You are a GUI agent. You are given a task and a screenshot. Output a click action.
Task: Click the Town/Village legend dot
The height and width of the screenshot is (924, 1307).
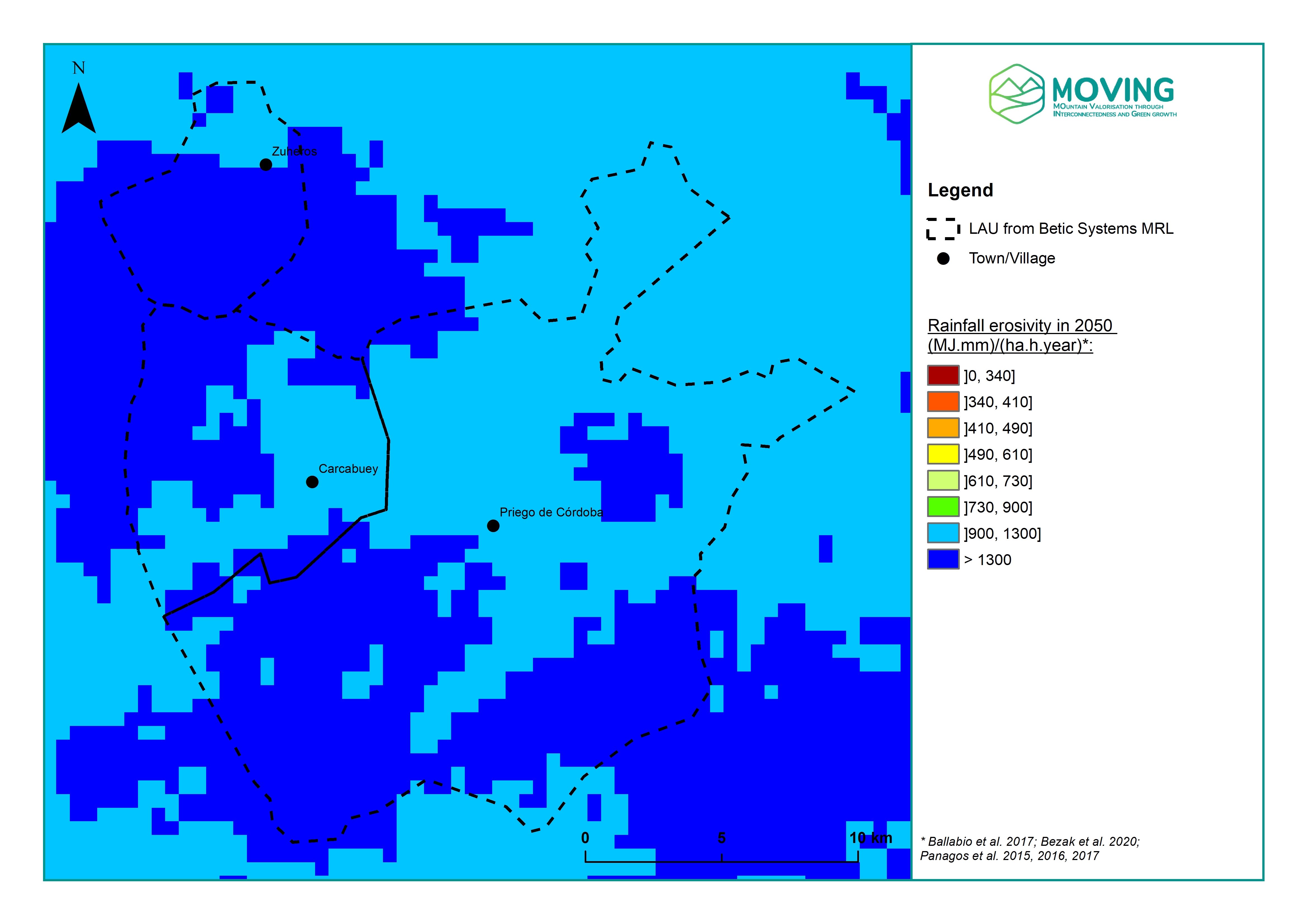point(943,259)
